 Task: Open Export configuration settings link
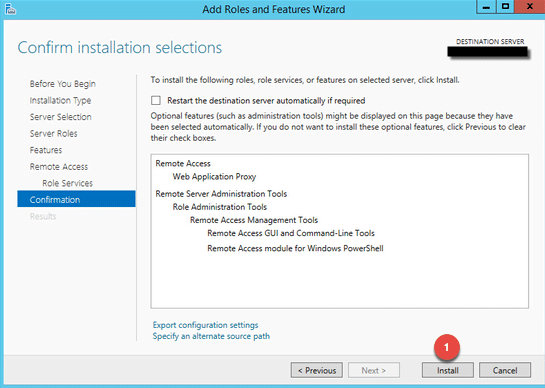click(x=205, y=325)
